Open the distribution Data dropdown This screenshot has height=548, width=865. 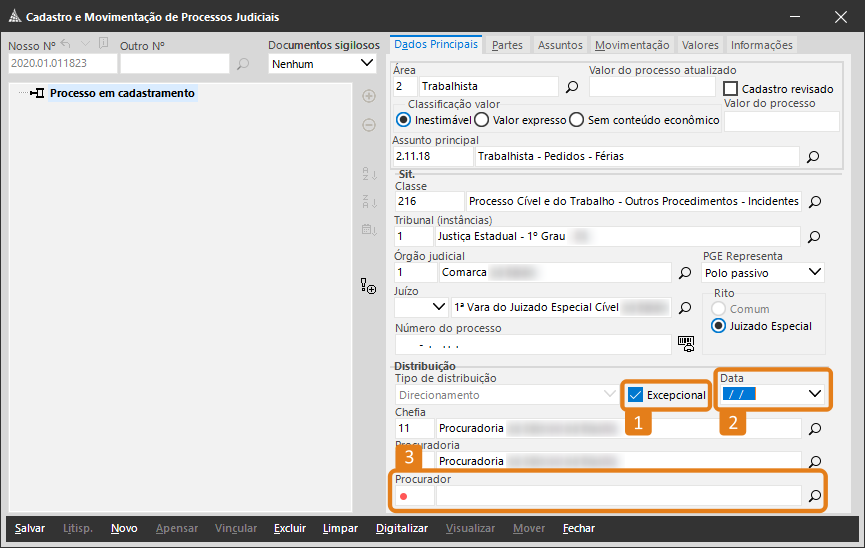[815, 394]
